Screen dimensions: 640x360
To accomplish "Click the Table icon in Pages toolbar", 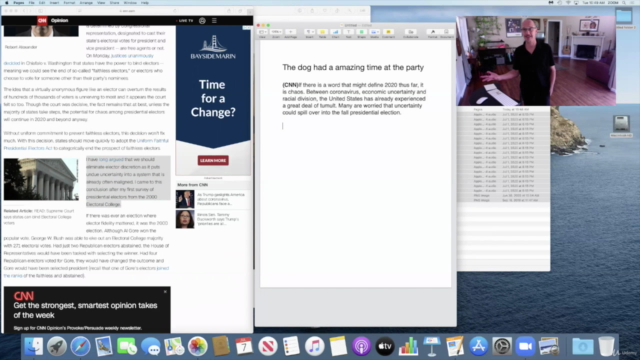I will coord(322,32).
